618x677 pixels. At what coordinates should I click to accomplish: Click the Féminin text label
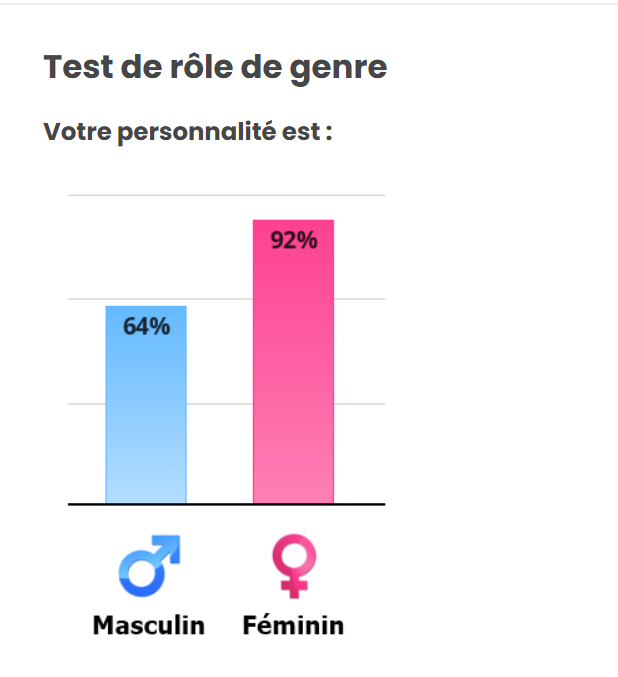click(293, 626)
